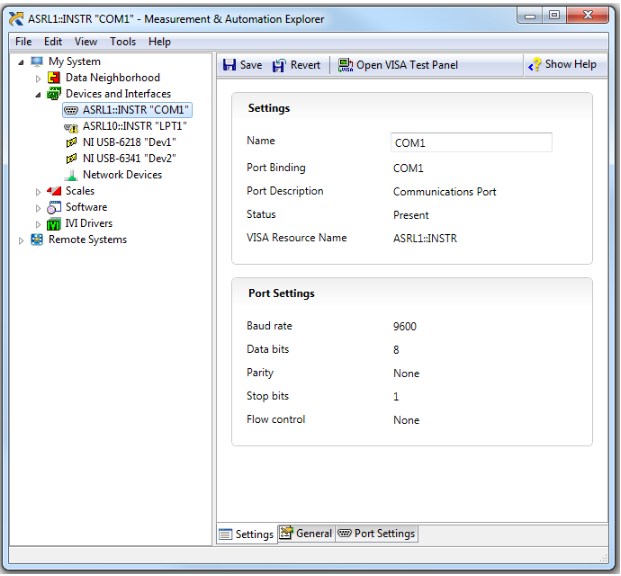The width and height of the screenshot is (621, 576).
Task: Click the Scales icon
Action: [54, 191]
